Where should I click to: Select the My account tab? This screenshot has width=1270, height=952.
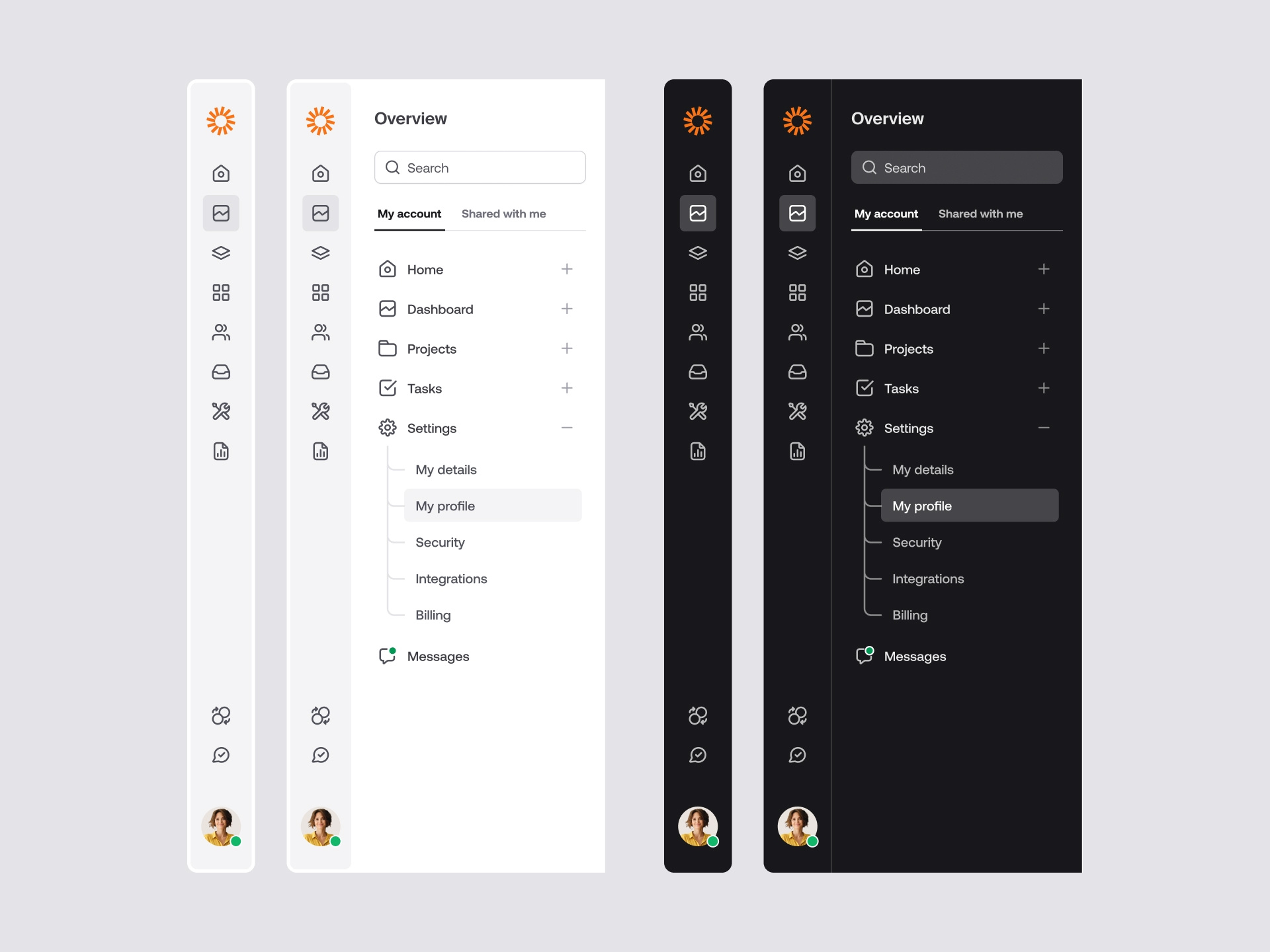pos(409,213)
